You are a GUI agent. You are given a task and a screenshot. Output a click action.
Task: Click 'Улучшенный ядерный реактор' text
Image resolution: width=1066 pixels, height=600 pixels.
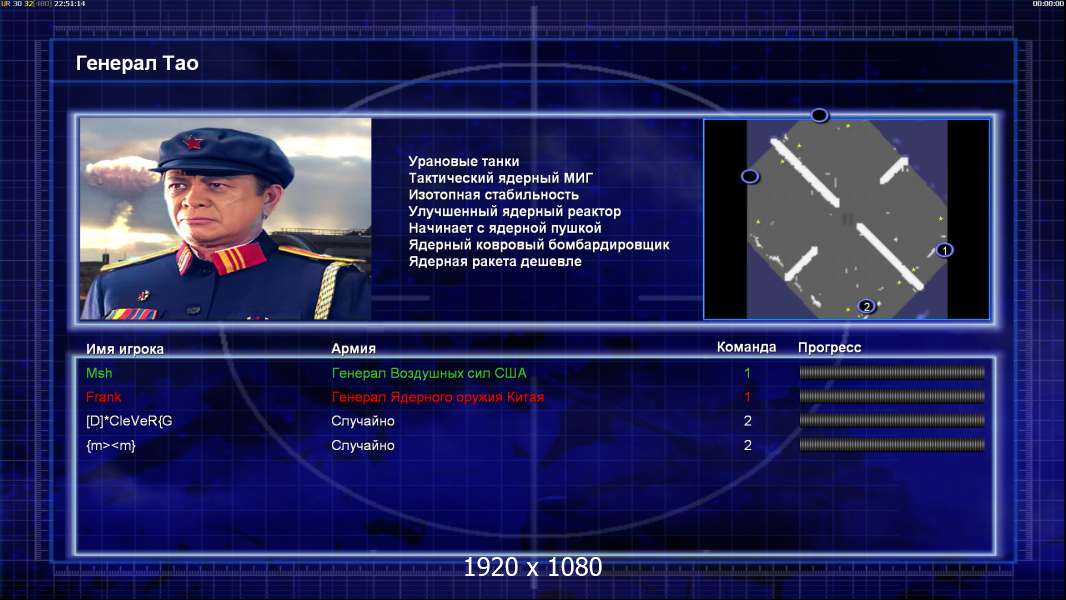click(515, 211)
